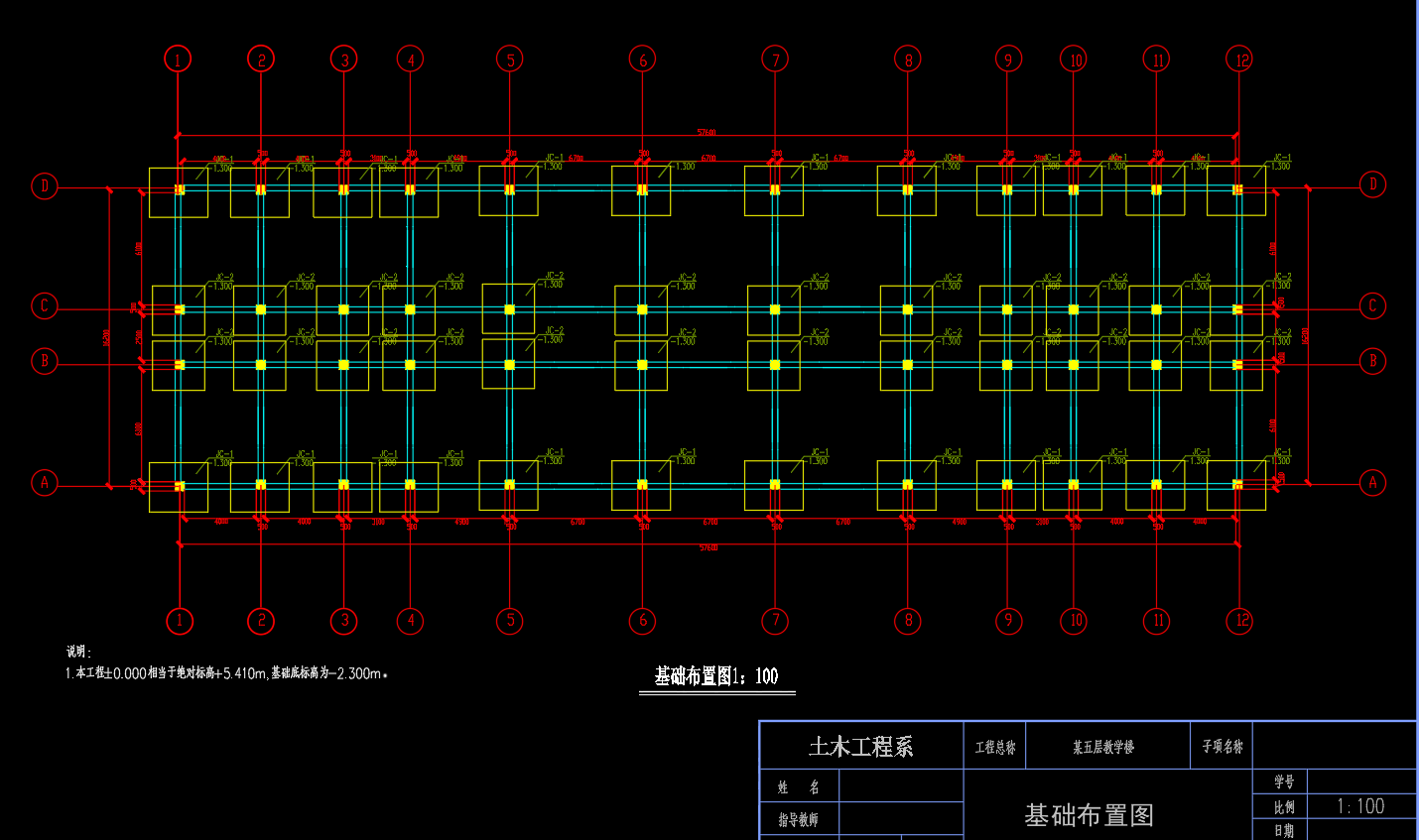Click right axis bubble C
The width and height of the screenshot is (1419, 840).
tap(1372, 305)
